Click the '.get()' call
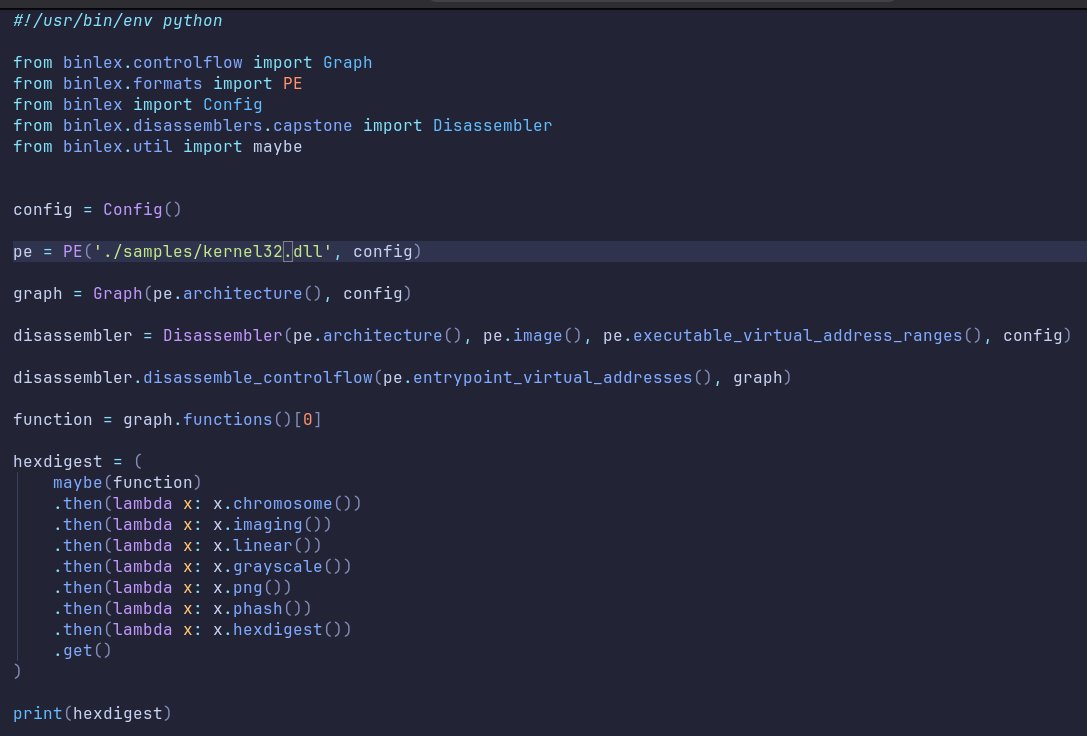Screen dimensions: 1087x736 [82, 651]
